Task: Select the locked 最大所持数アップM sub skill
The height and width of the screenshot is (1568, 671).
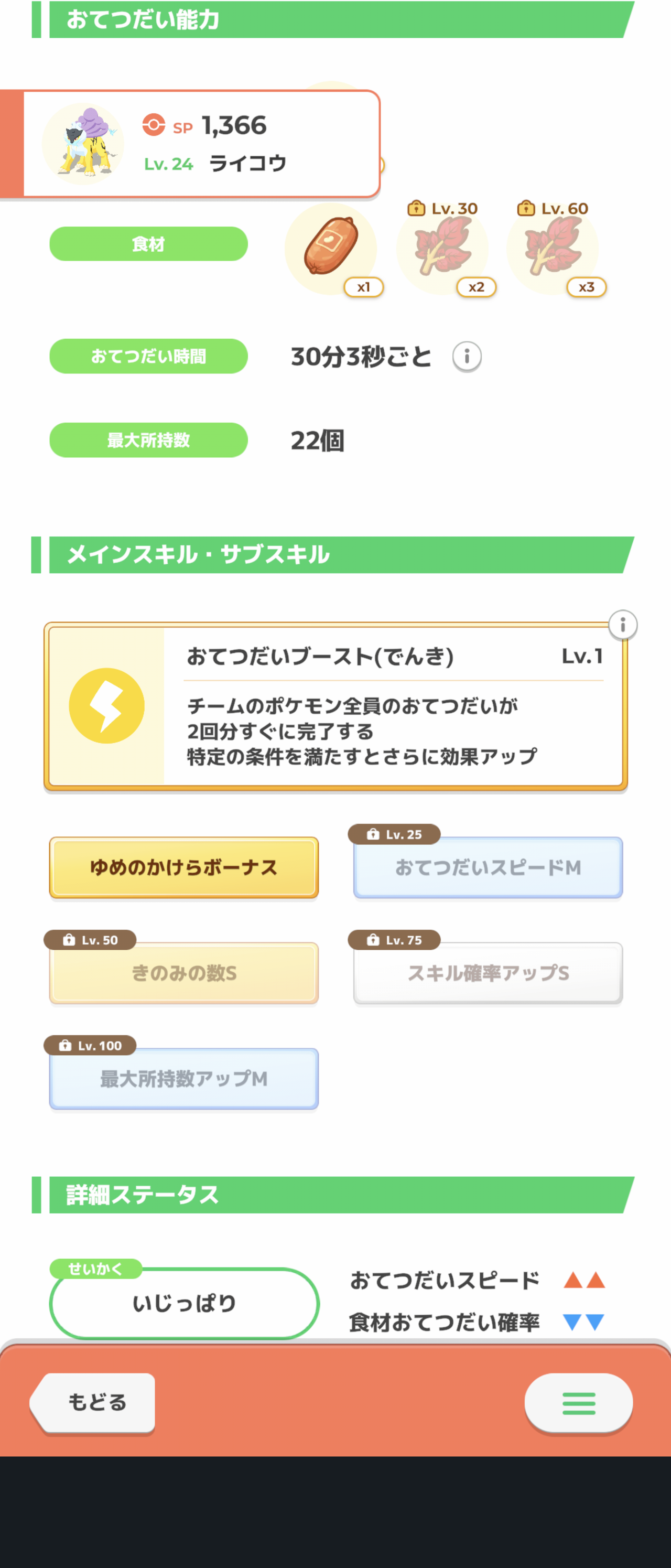Action: pos(183,1079)
